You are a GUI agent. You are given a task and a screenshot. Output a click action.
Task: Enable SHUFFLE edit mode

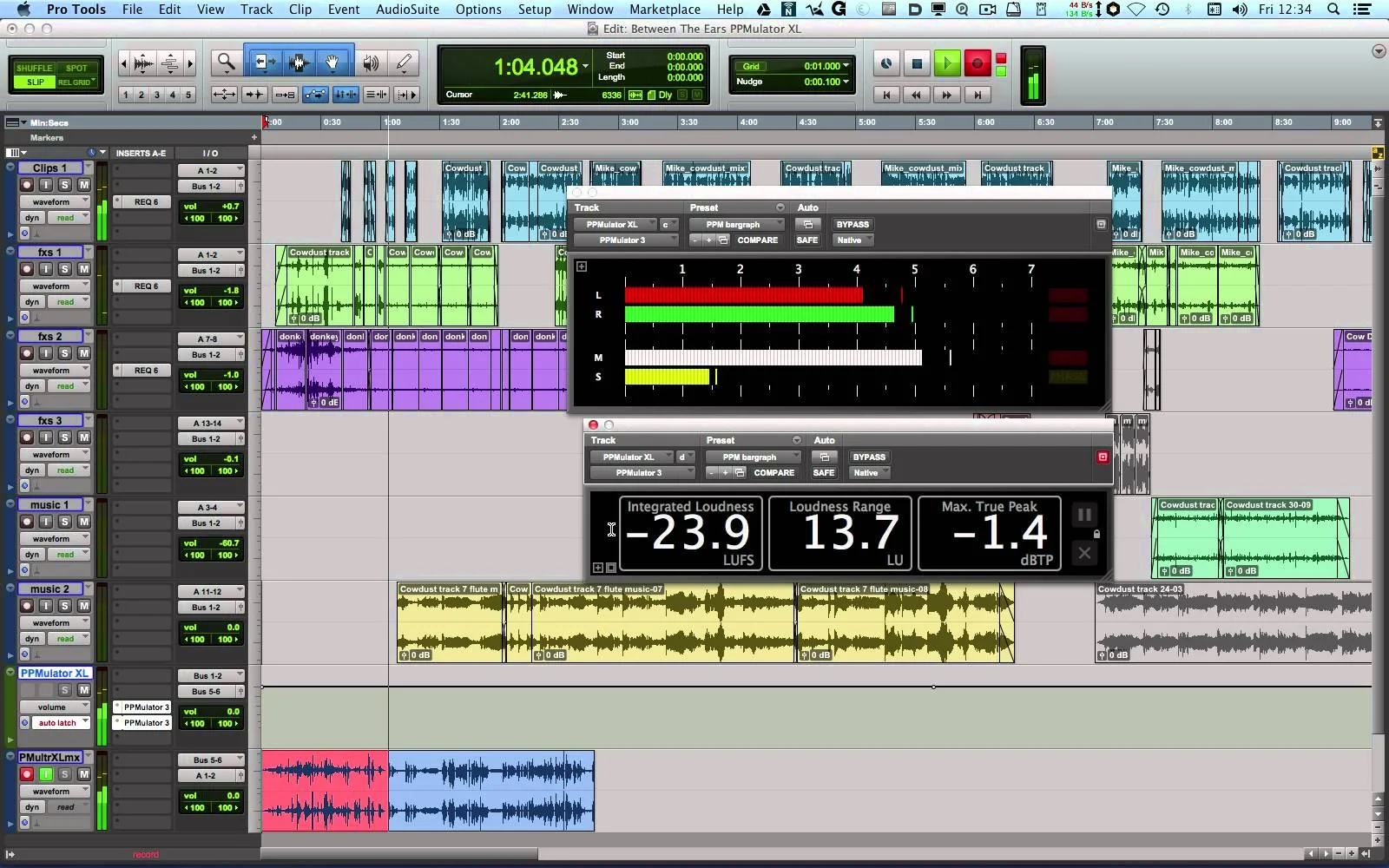pos(35,68)
